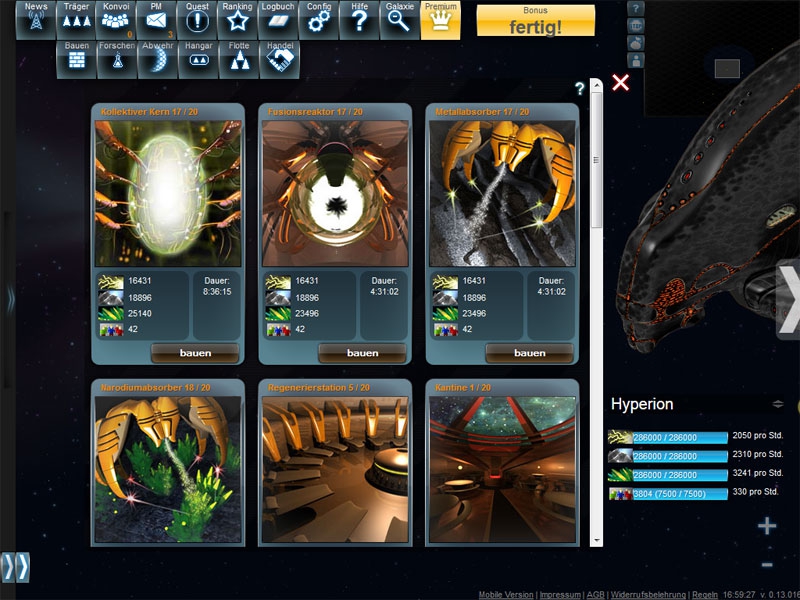Switch to the Hangar tab
Image resolution: width=800 pixels, height=600 pixels.
(x=198, y=60)
